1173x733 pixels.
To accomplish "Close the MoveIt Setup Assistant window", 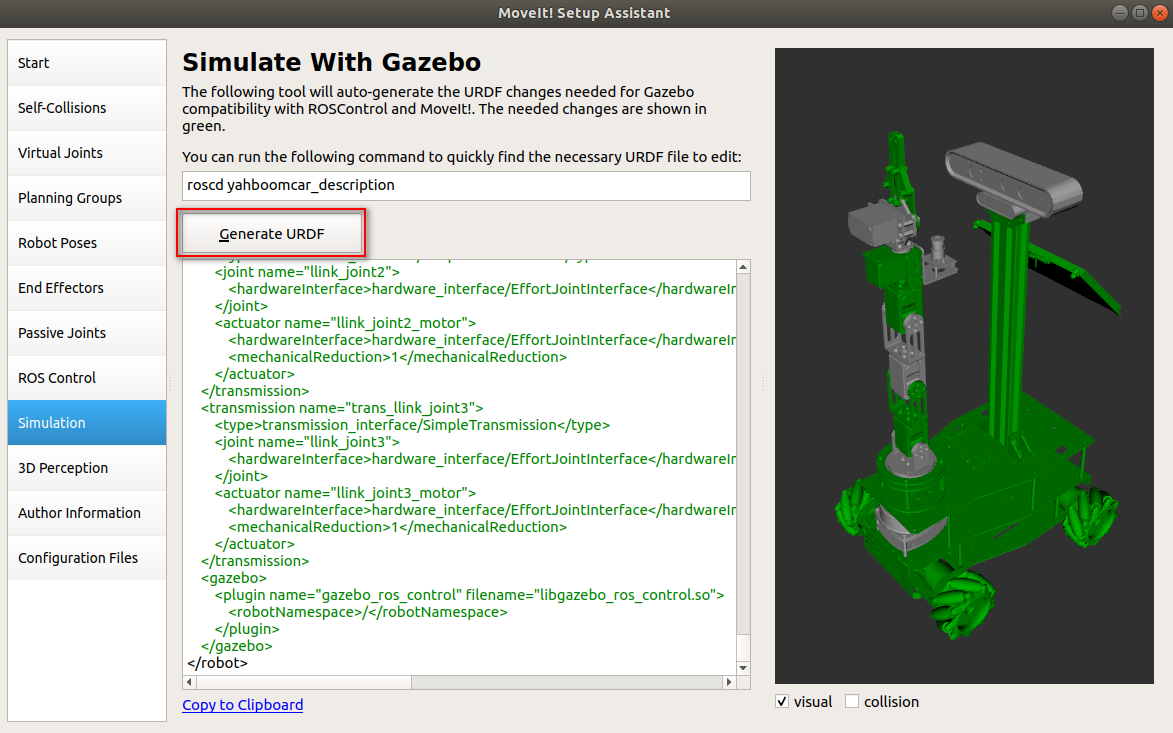I will point(1160,13).
